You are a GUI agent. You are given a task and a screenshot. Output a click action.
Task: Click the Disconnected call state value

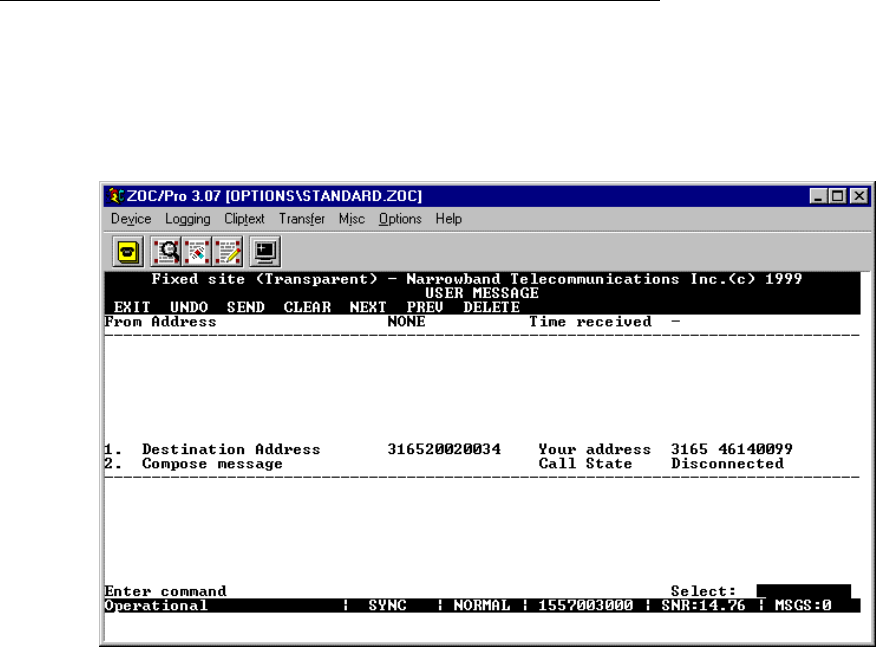coord(727,464)
